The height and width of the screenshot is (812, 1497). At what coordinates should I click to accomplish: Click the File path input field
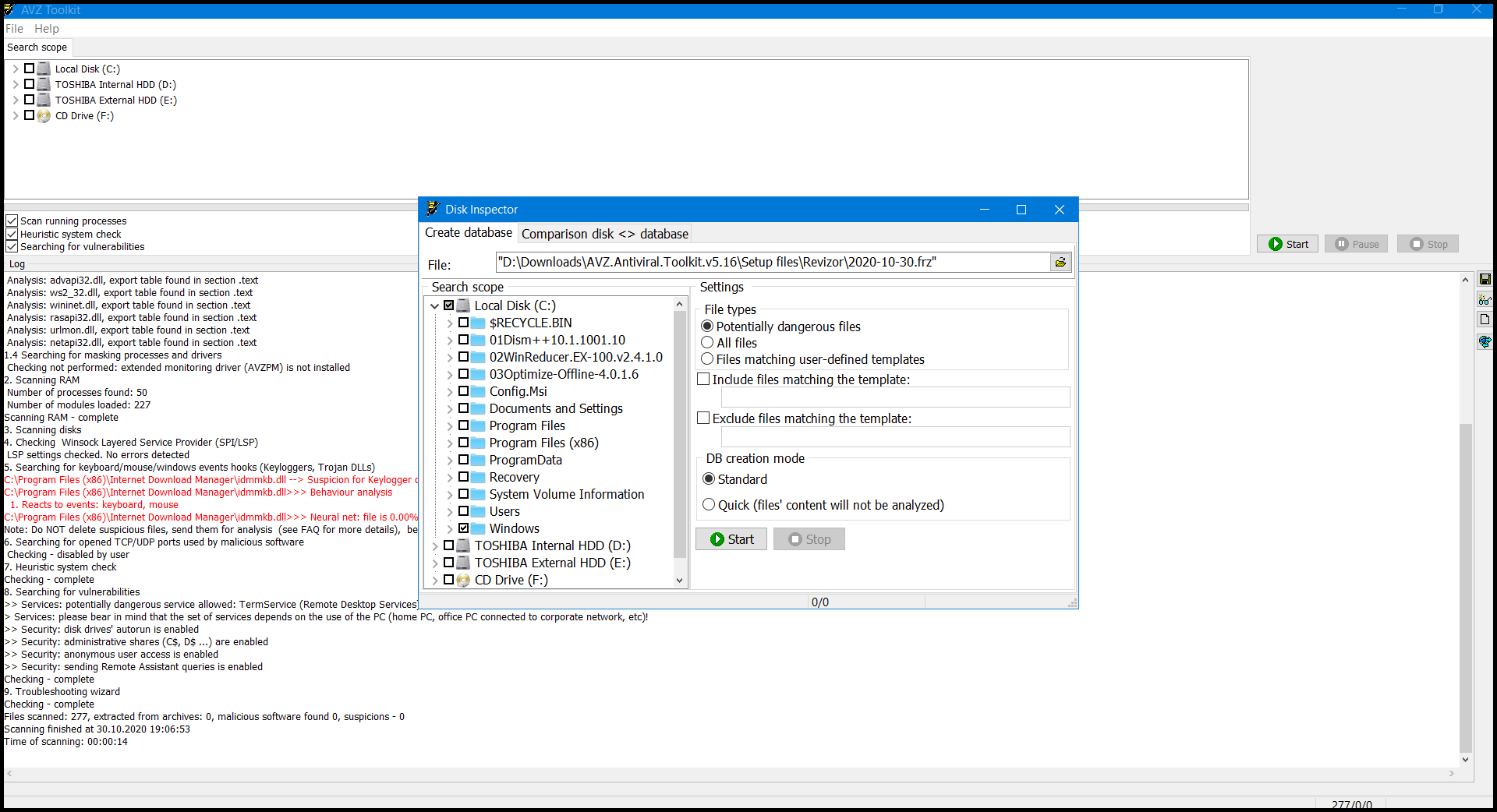[773, 263]
